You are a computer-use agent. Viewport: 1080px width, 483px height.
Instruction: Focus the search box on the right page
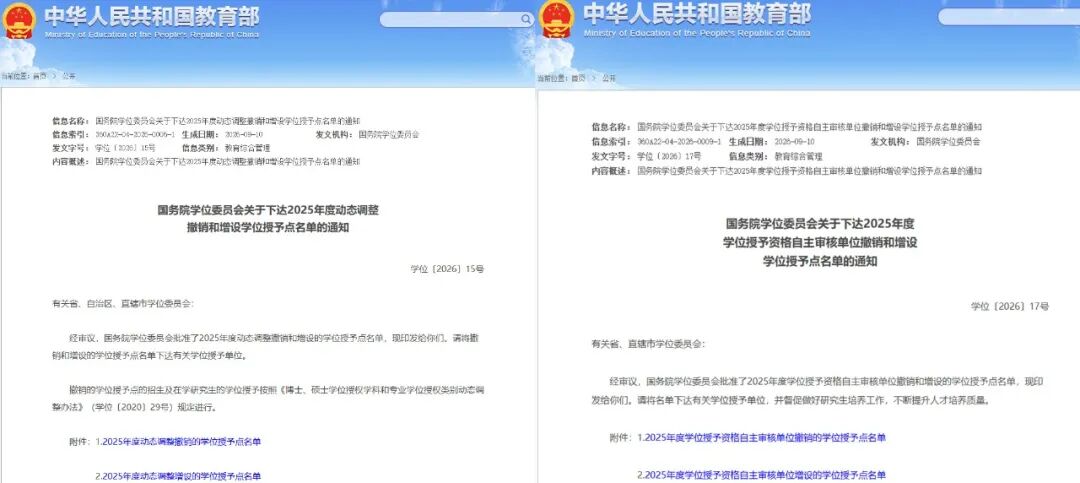[x=1008, y=17]
